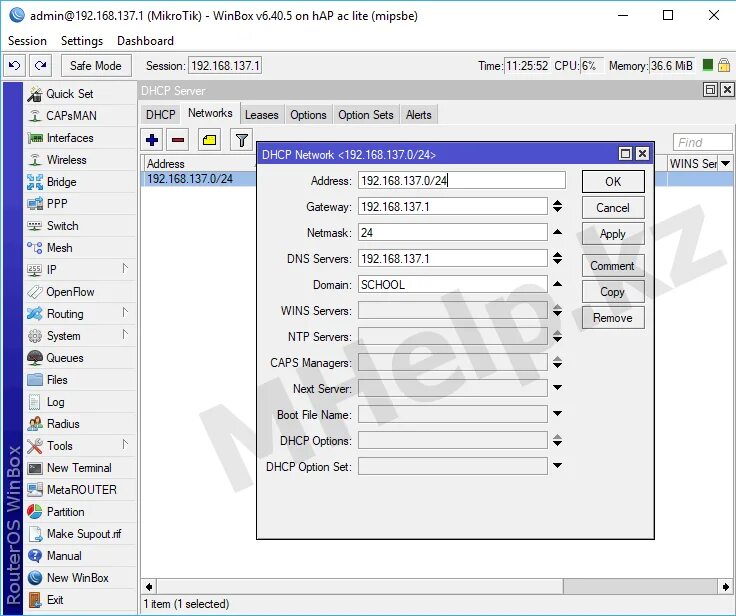This screenshot has width=736, height=616.
Task: Click DHCP Options up-down stepper
Action: click(x=557, y=440)
